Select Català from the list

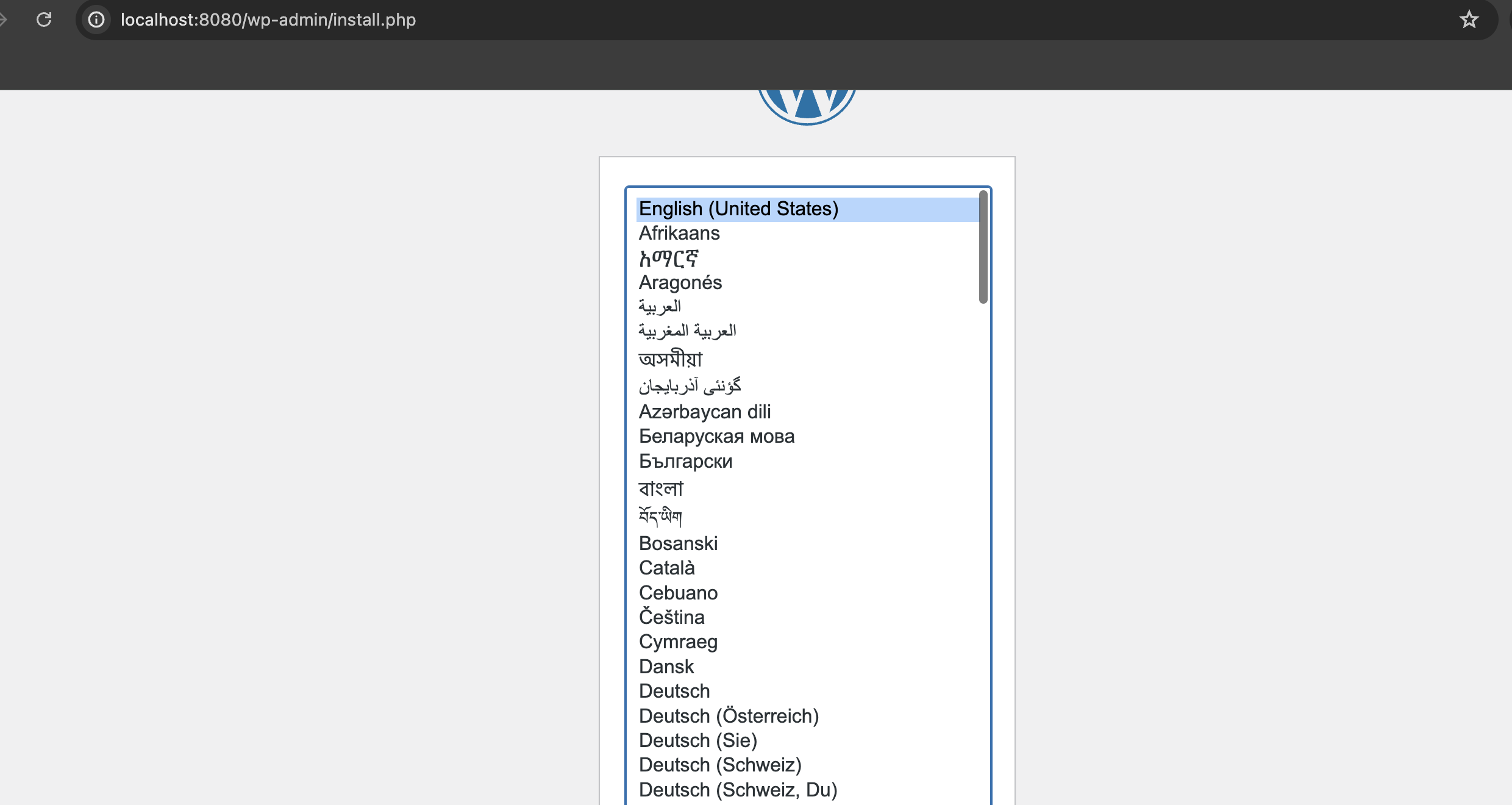(666, 568)
